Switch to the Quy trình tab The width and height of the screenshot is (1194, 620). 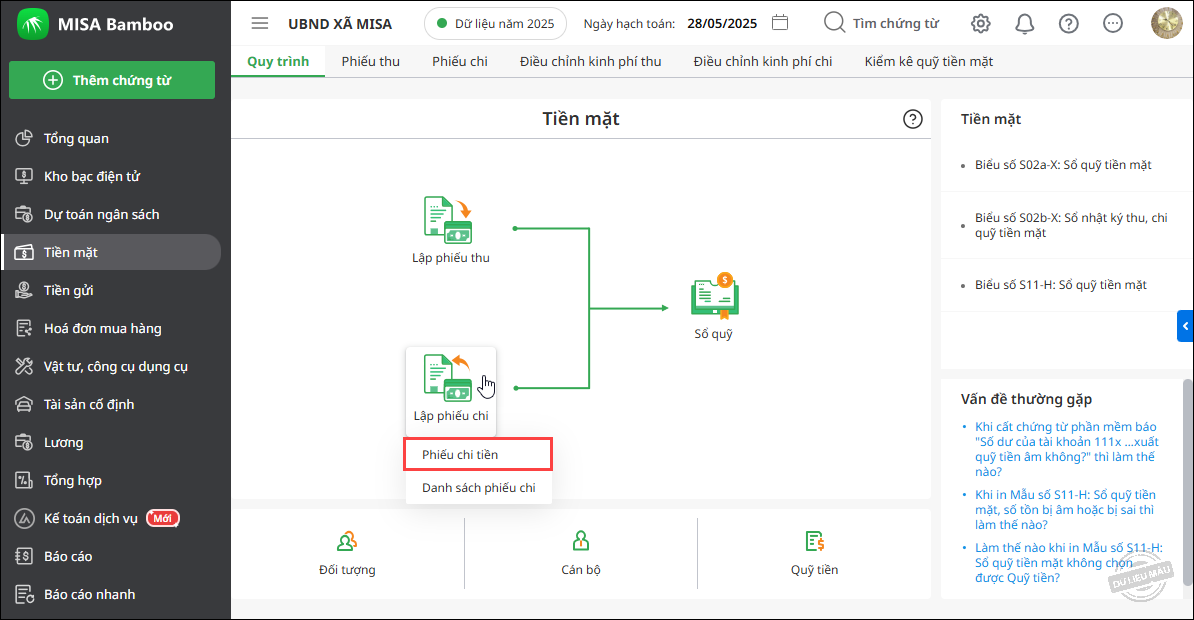[278, 62]
